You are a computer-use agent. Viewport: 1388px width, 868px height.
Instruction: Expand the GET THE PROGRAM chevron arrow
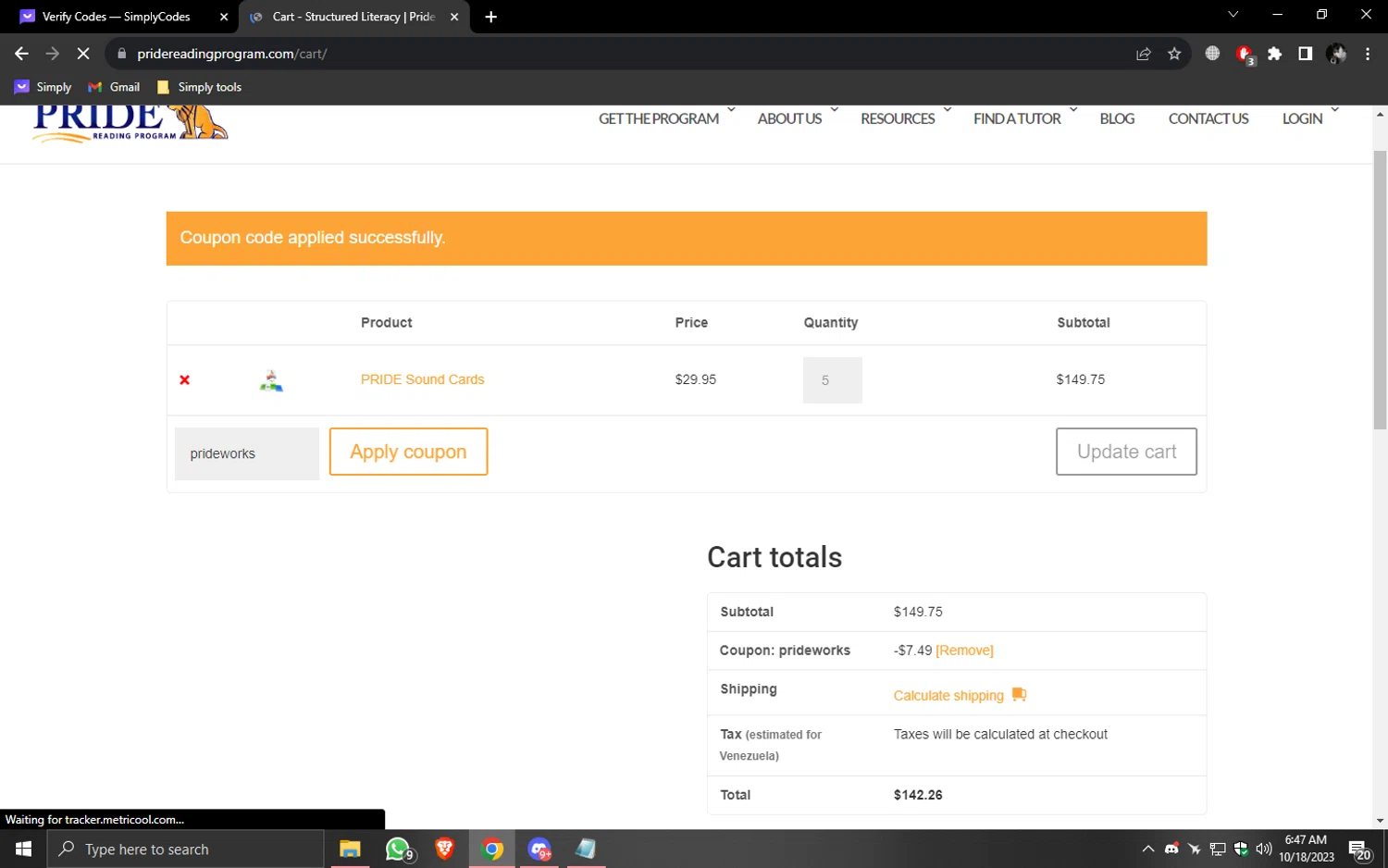pos(731,109)
